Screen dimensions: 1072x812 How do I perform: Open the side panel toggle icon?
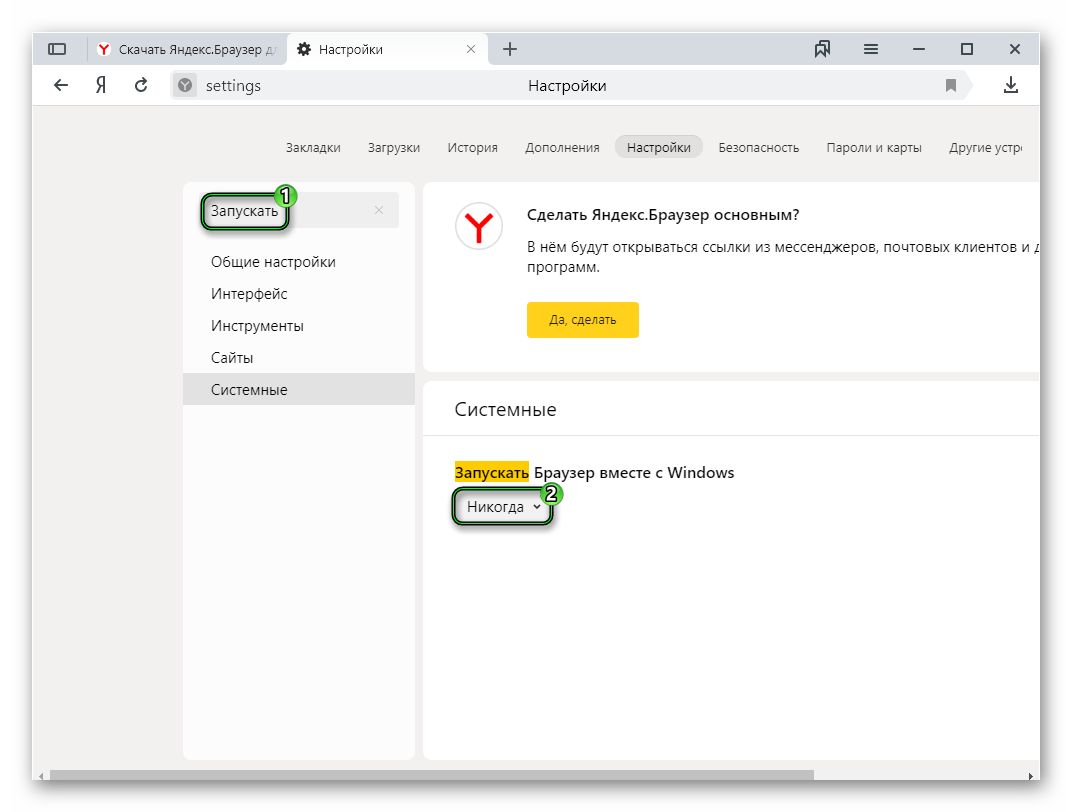pyautogui.click(x=57, y=49)
